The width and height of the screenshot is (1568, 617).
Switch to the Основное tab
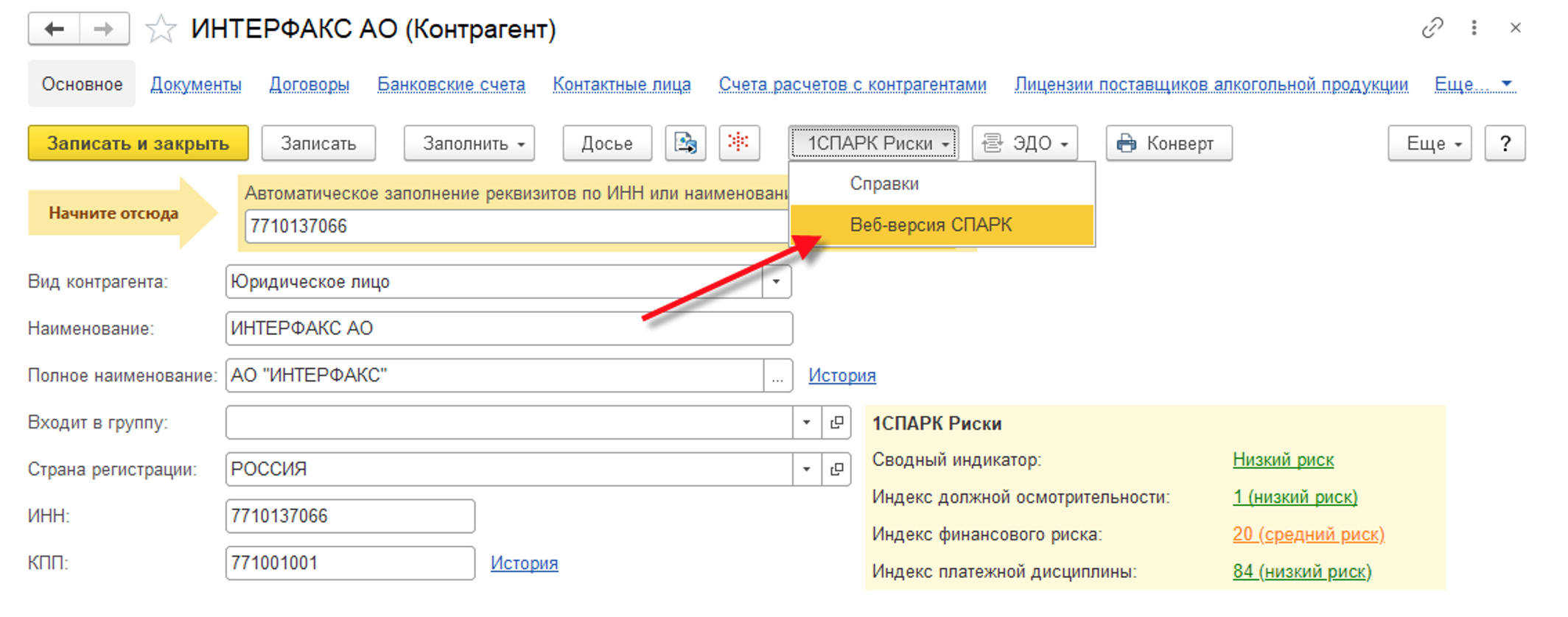[82, 84]
